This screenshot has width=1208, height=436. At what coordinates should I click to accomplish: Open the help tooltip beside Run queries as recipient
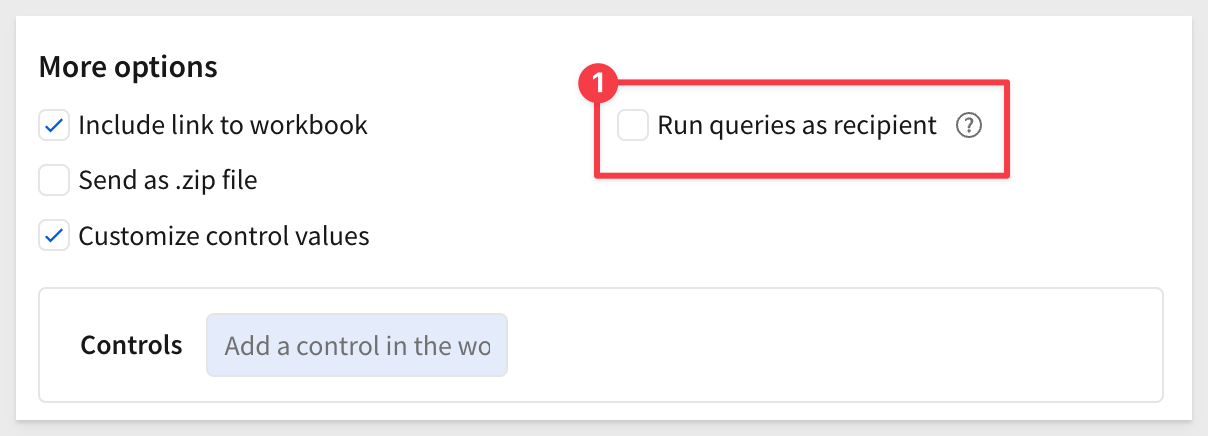(x=969, y=126)
